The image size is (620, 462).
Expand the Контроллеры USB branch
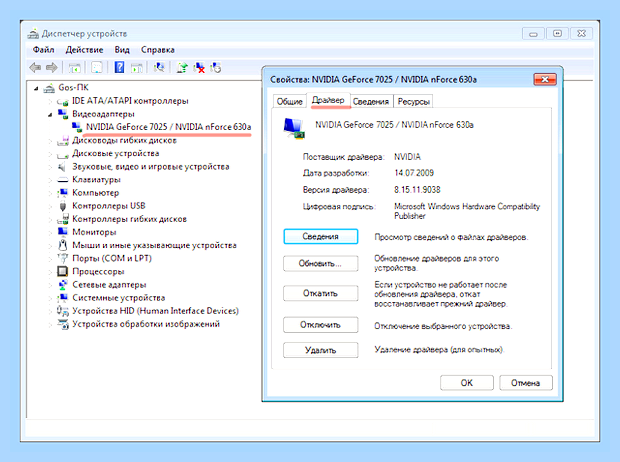(50, 206)
